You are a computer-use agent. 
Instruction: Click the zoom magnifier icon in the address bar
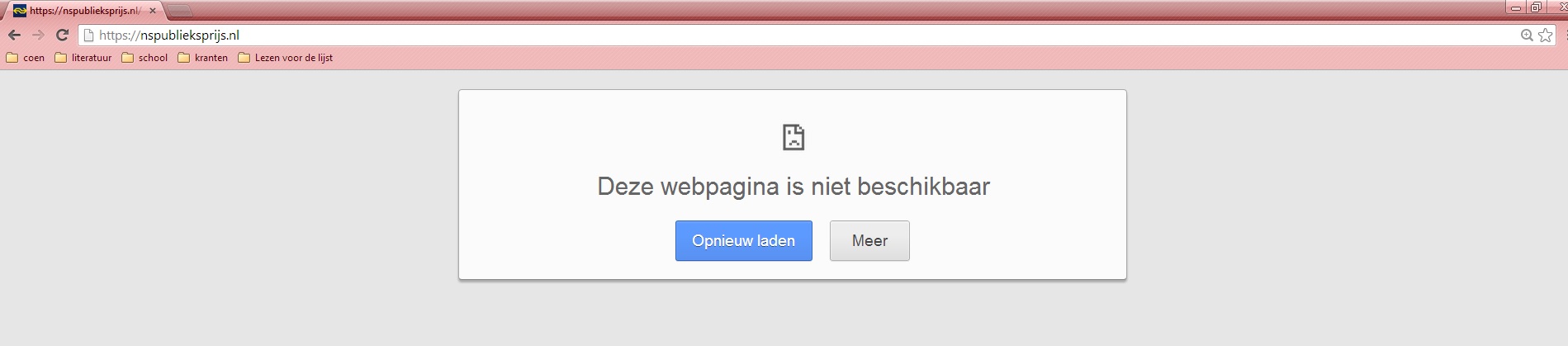[1527, 36]
